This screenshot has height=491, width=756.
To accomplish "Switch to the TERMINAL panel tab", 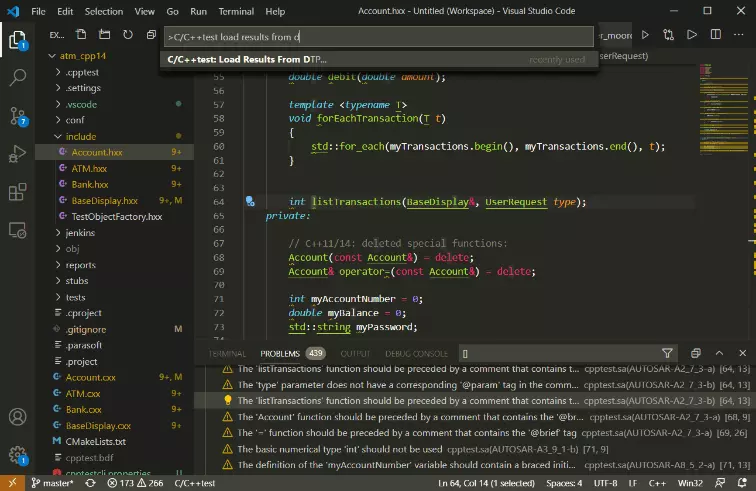I will [227, 354].
